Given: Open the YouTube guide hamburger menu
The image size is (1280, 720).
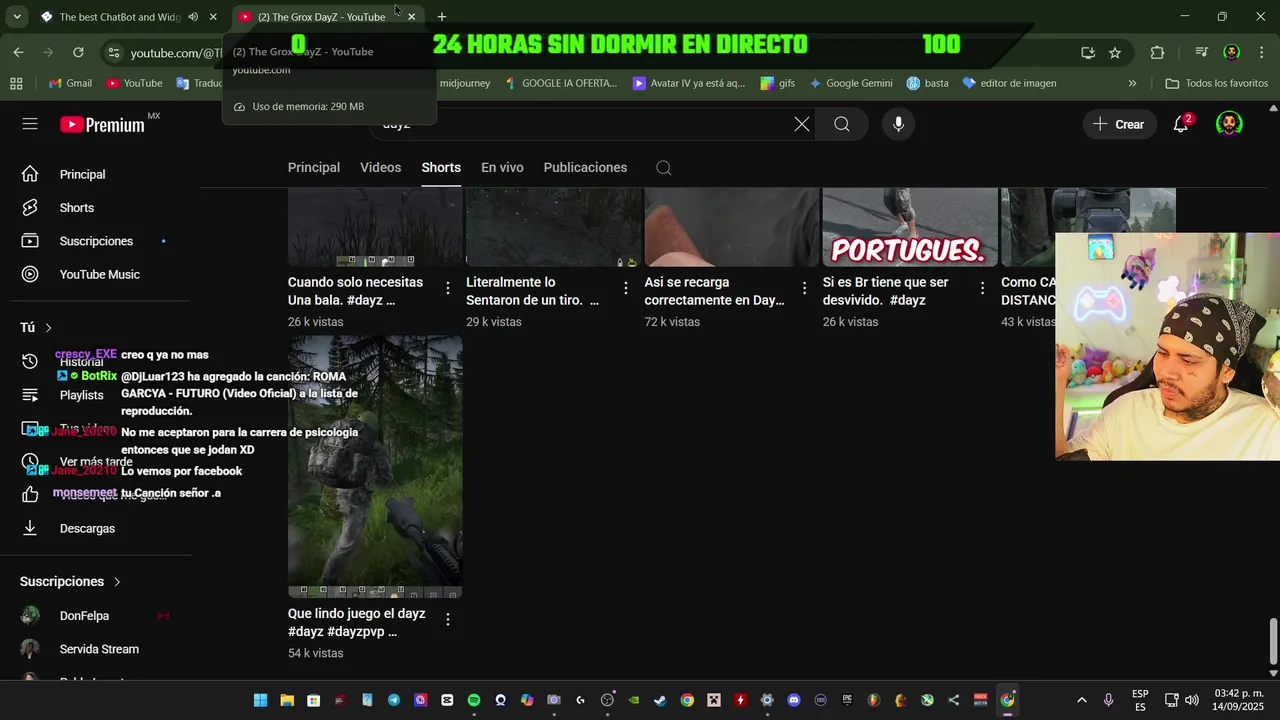Looking at the screenshot, I should 30,124.
